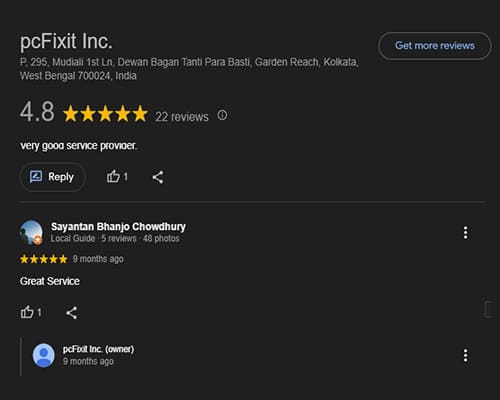500x400 pixels.
Task: Click the business address text
Action: coord(189,69)
